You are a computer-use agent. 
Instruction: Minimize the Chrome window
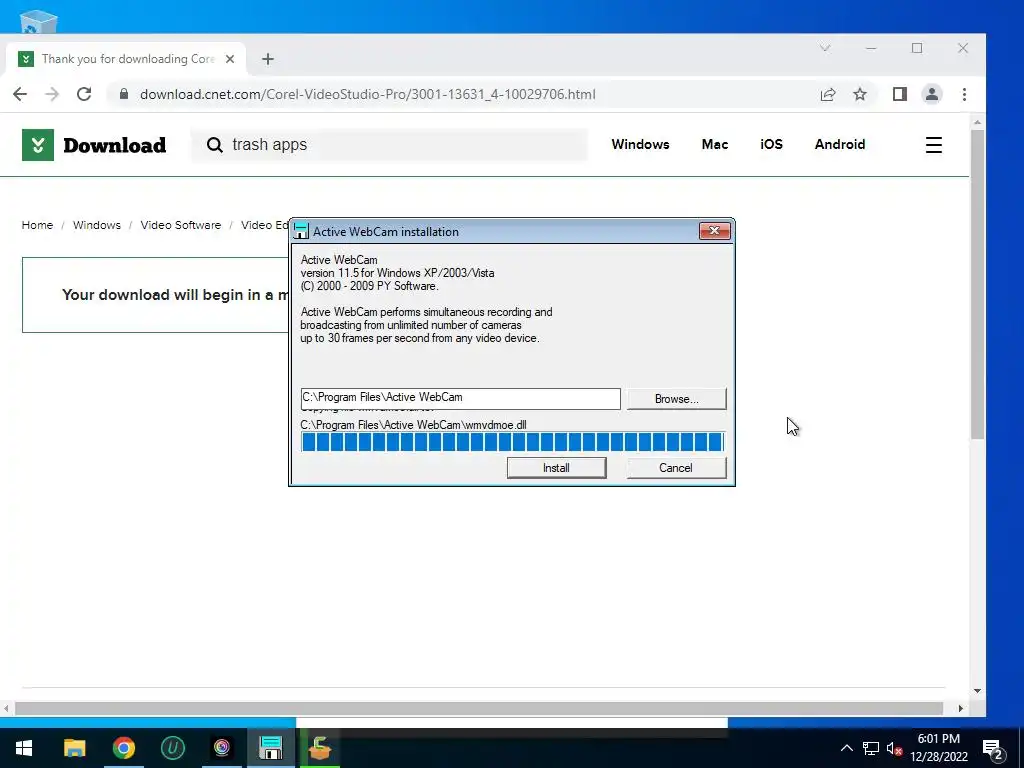tap(871, 48)
